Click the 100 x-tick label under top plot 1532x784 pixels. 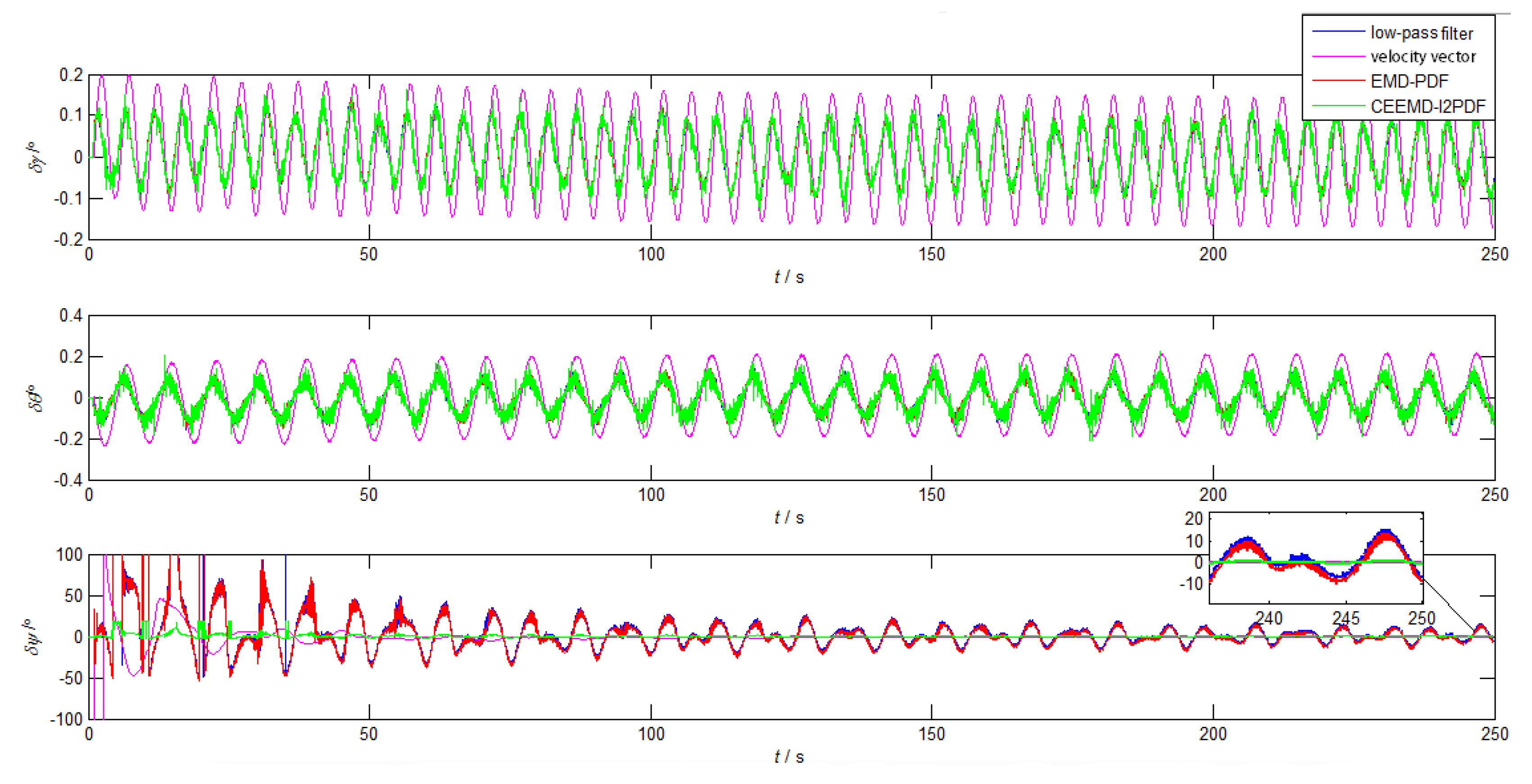pyautogui.click(x=651, y=255)
